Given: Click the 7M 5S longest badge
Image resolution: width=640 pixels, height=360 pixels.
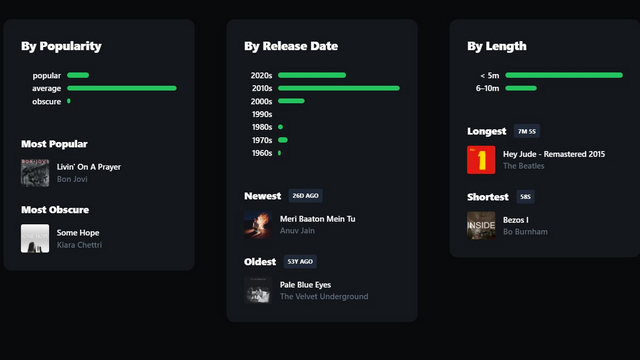Looking at the screenshot, I should (527, 131).
